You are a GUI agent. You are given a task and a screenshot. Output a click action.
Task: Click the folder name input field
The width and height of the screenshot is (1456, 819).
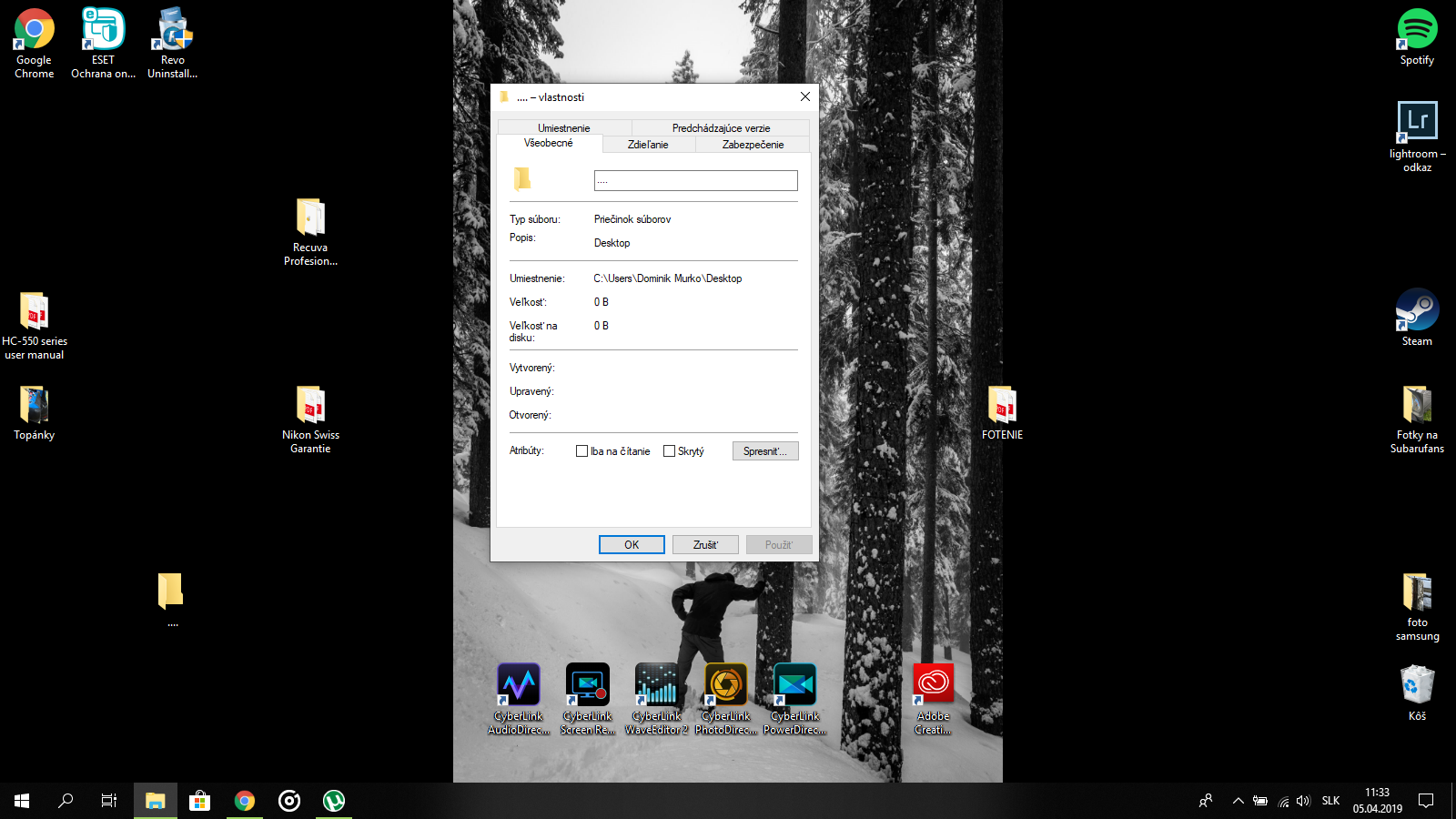pos(695,181)
